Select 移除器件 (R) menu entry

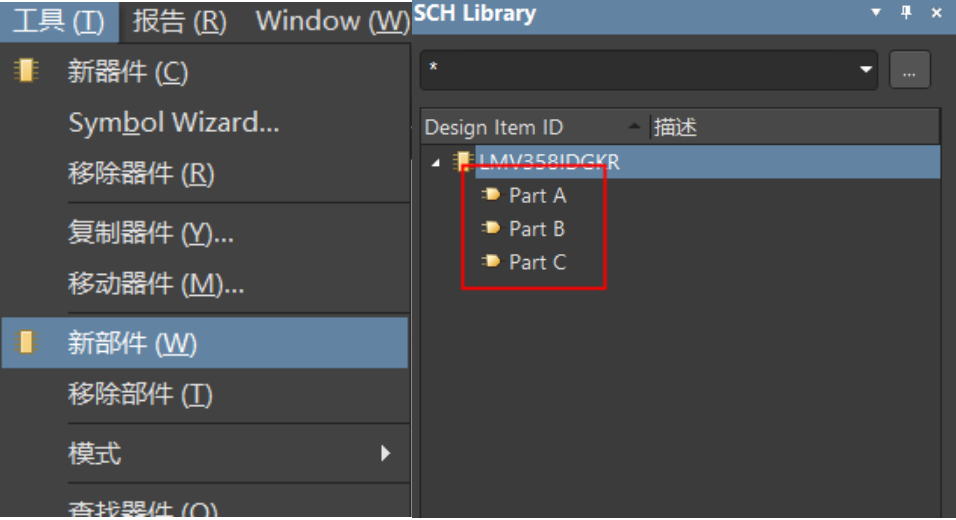click(x=141, y=174)
